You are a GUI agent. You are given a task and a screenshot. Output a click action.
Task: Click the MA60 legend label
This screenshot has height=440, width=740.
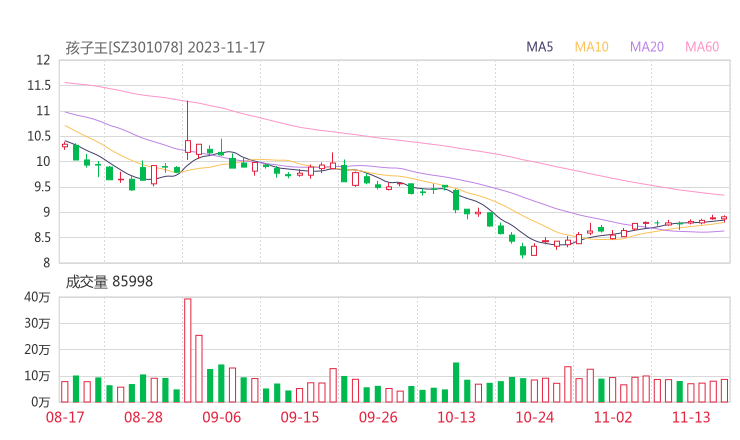point(702,47)
